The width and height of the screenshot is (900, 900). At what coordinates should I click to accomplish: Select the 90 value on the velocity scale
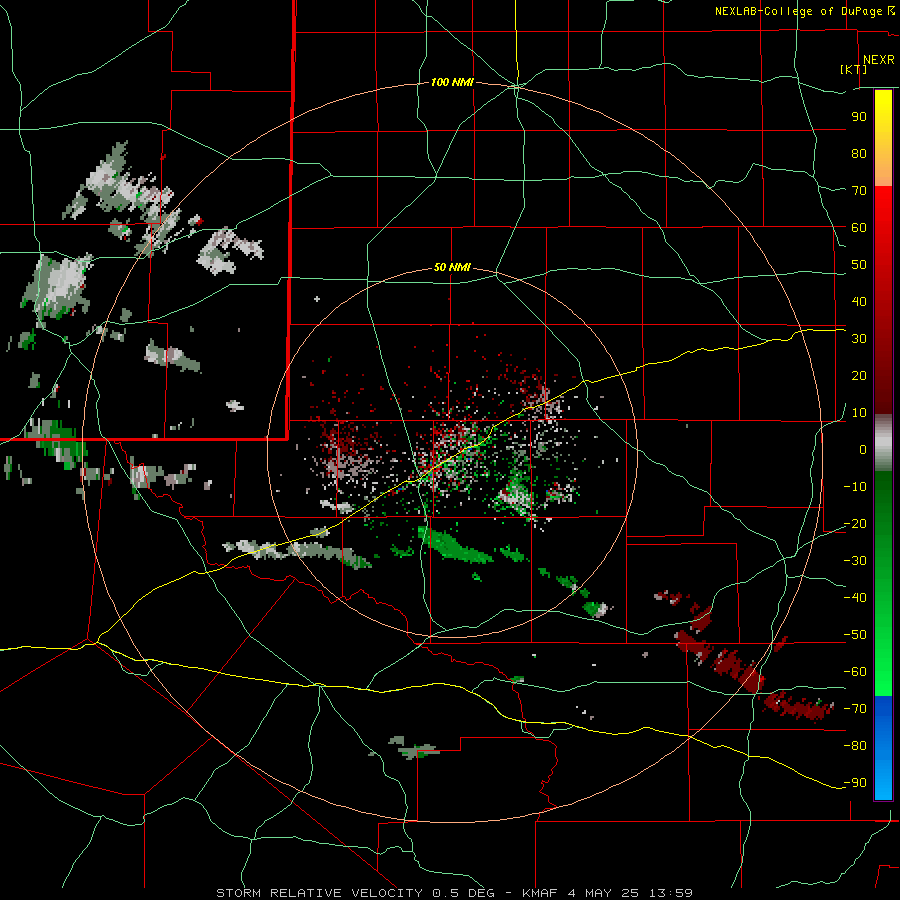tap(859, 117)
